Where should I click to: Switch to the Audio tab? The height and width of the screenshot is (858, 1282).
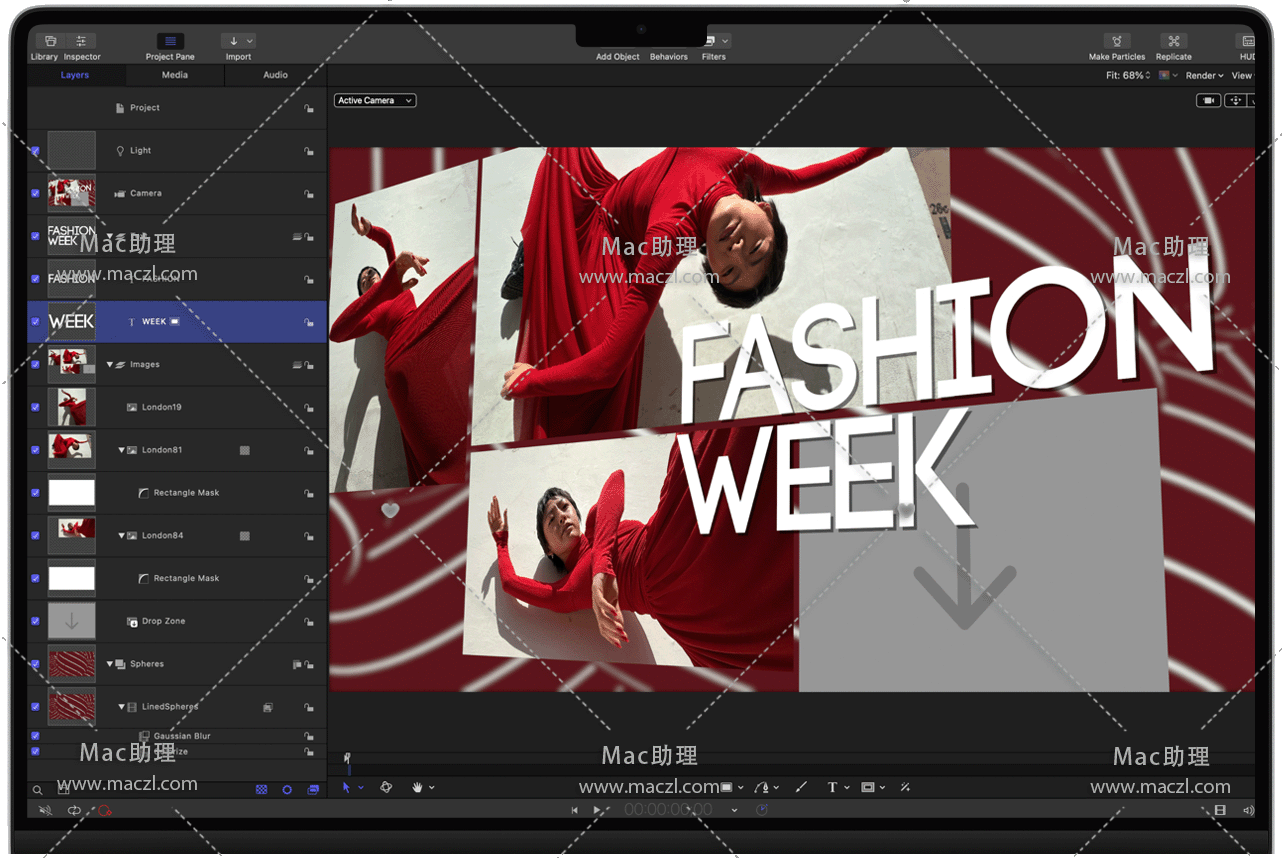point(275,75)
